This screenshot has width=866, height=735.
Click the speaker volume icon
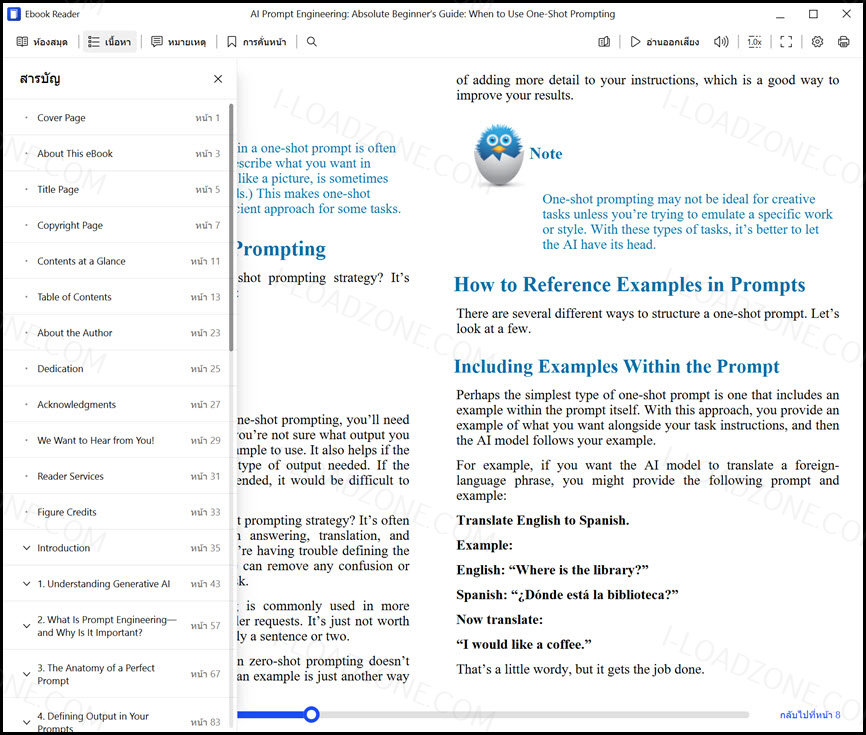(721, 42)
